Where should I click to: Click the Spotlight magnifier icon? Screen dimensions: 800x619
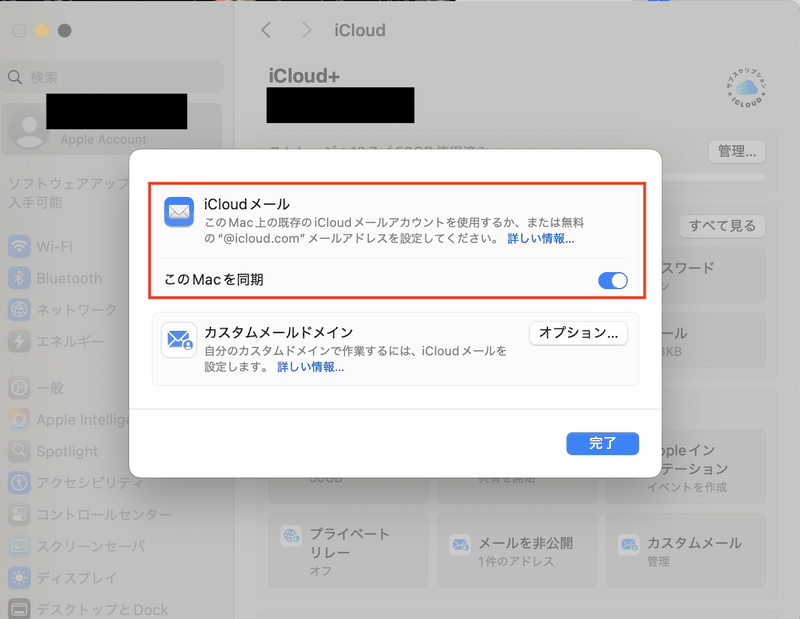click(19, 451)
